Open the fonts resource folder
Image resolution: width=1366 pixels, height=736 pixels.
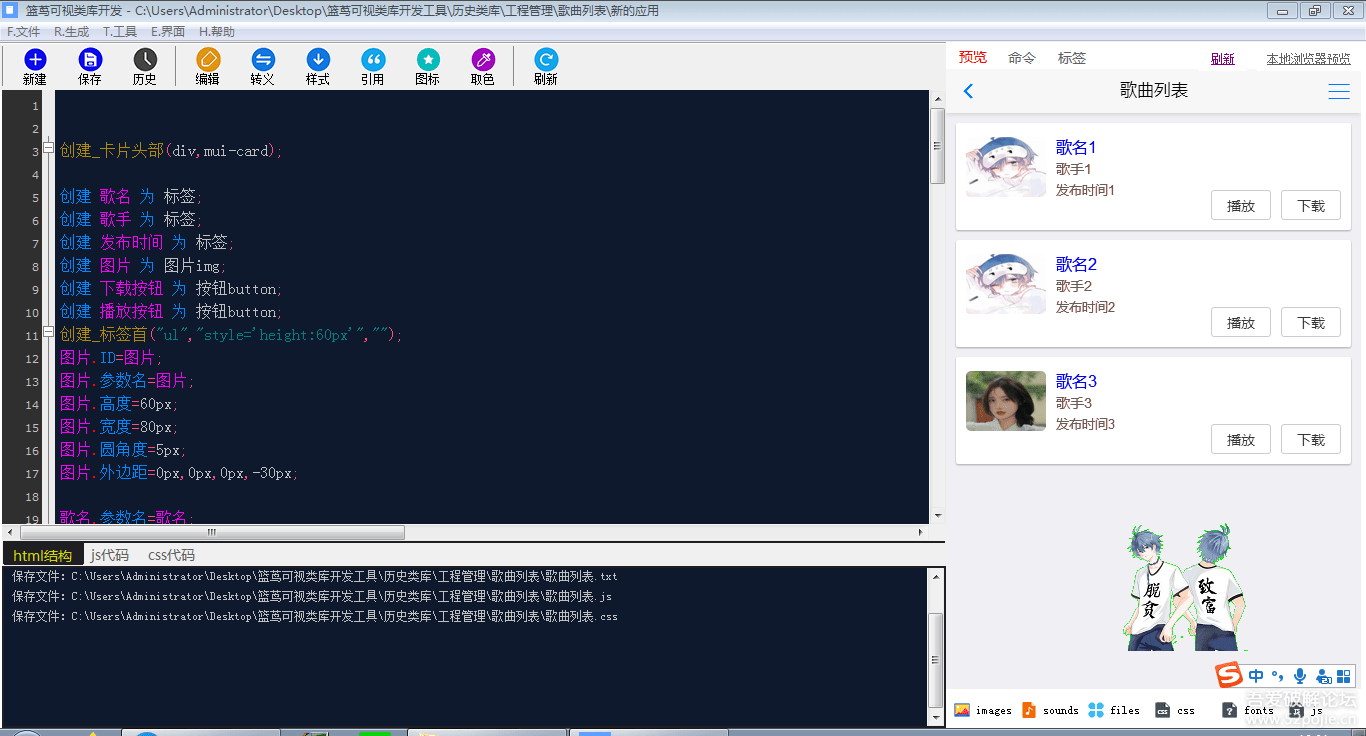point(1248,710)
